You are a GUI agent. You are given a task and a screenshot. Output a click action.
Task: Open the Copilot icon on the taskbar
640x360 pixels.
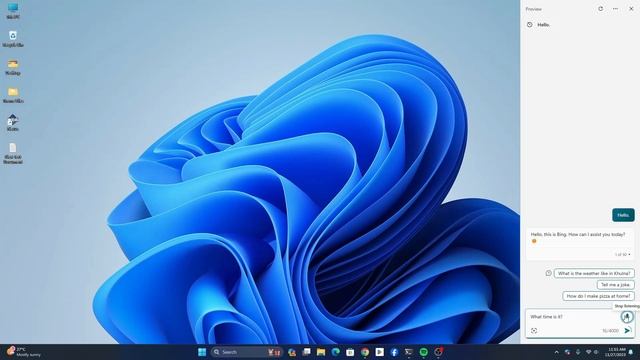291,352
